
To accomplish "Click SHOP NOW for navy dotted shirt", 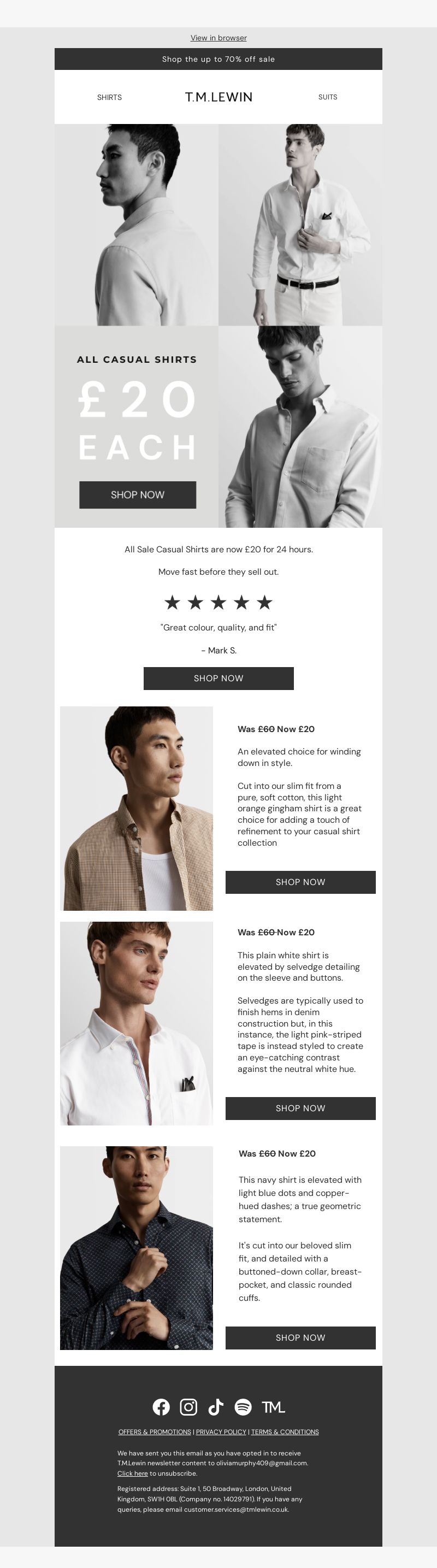I will pyautogui.click(x=300, y=1338).
